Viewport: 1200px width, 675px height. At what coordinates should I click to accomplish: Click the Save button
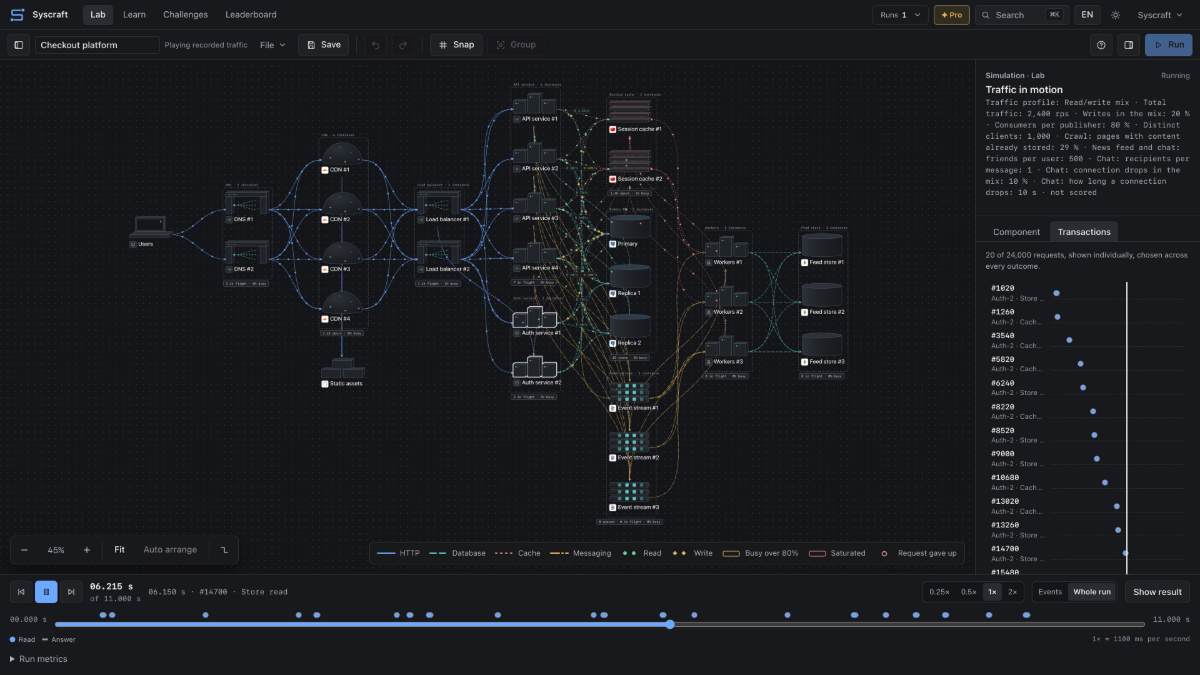pyautogui.click(x=323, y=45)
